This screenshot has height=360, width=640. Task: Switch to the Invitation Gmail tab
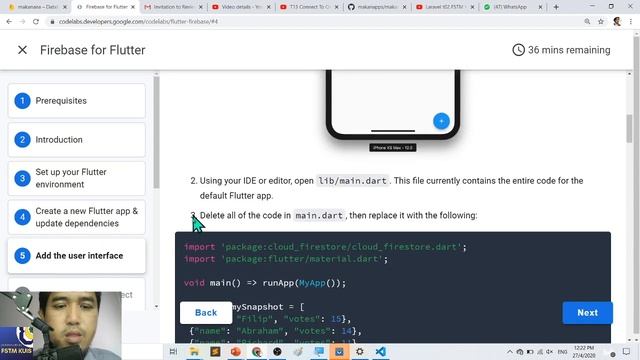173,7
